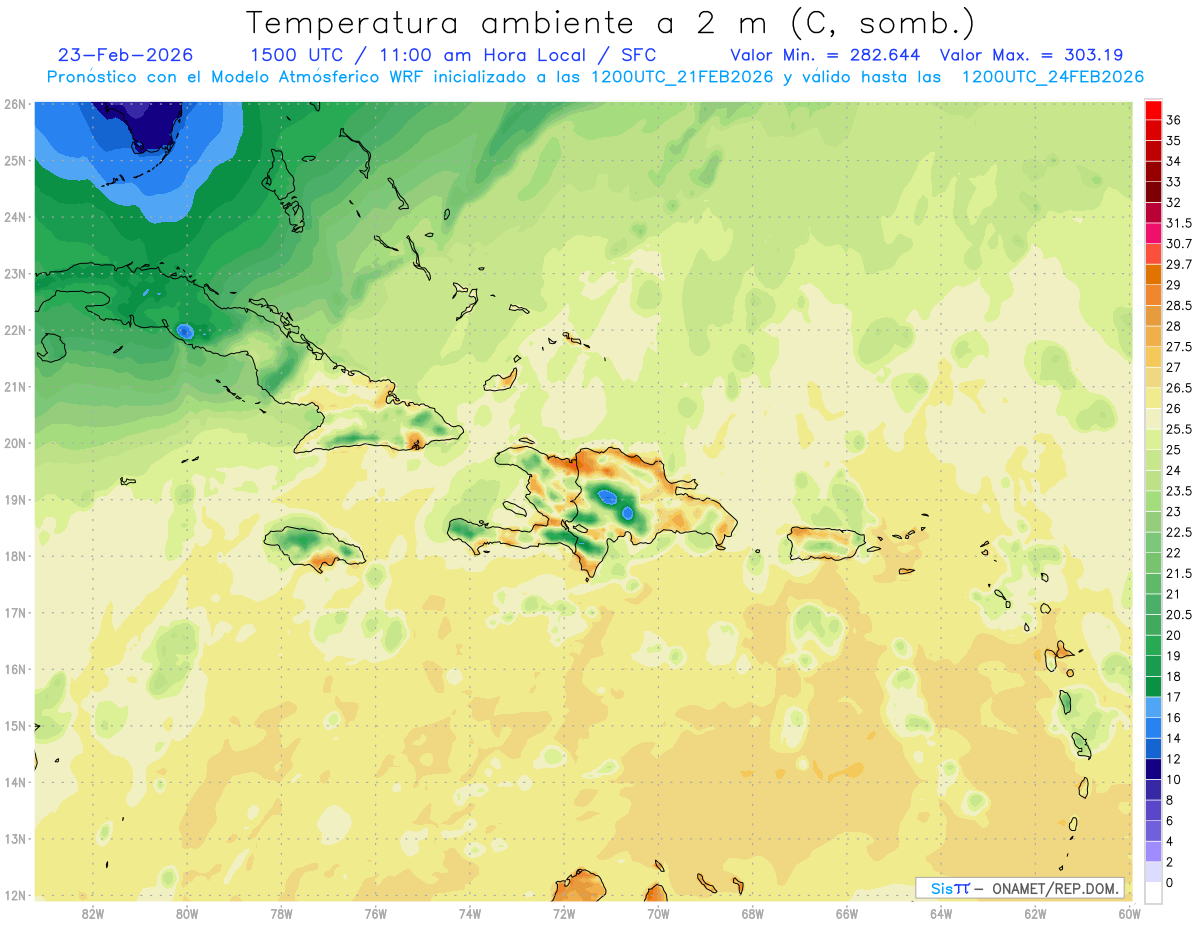Click the color scale value 29.7
1200x927 pixels.
tap(1179, 265)
